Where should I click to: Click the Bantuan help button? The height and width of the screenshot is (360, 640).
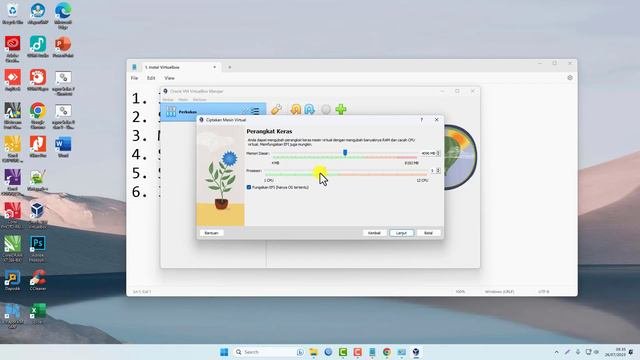click(x=211, y=233)
